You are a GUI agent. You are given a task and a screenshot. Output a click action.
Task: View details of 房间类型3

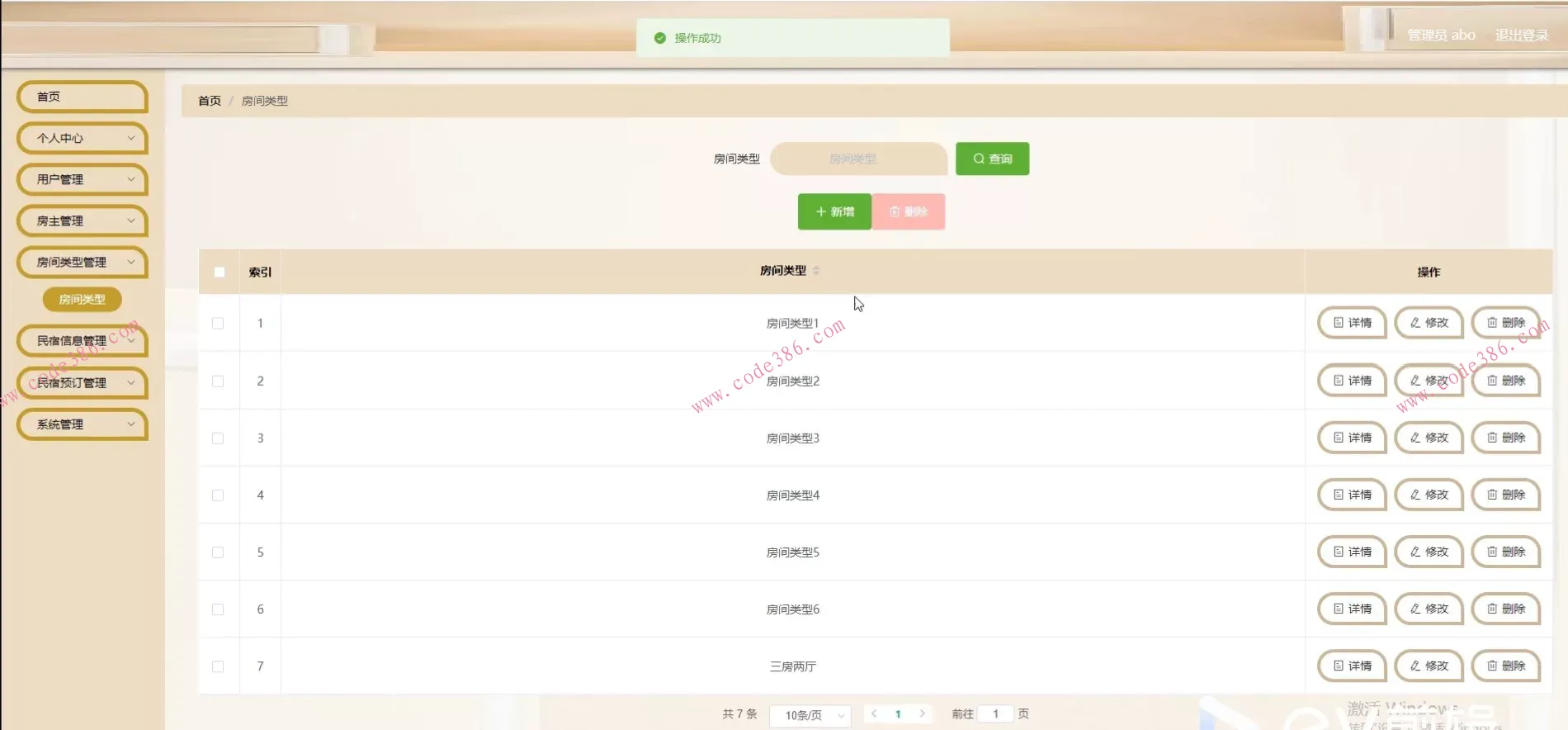[x=1352, y=438]
